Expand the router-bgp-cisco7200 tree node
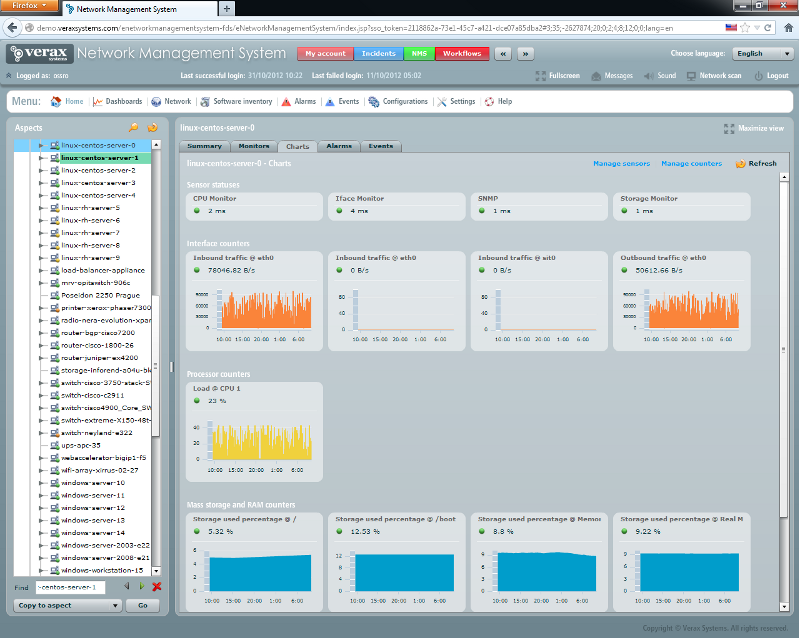The height and width of the screenshot is (638, 799). 41,333
